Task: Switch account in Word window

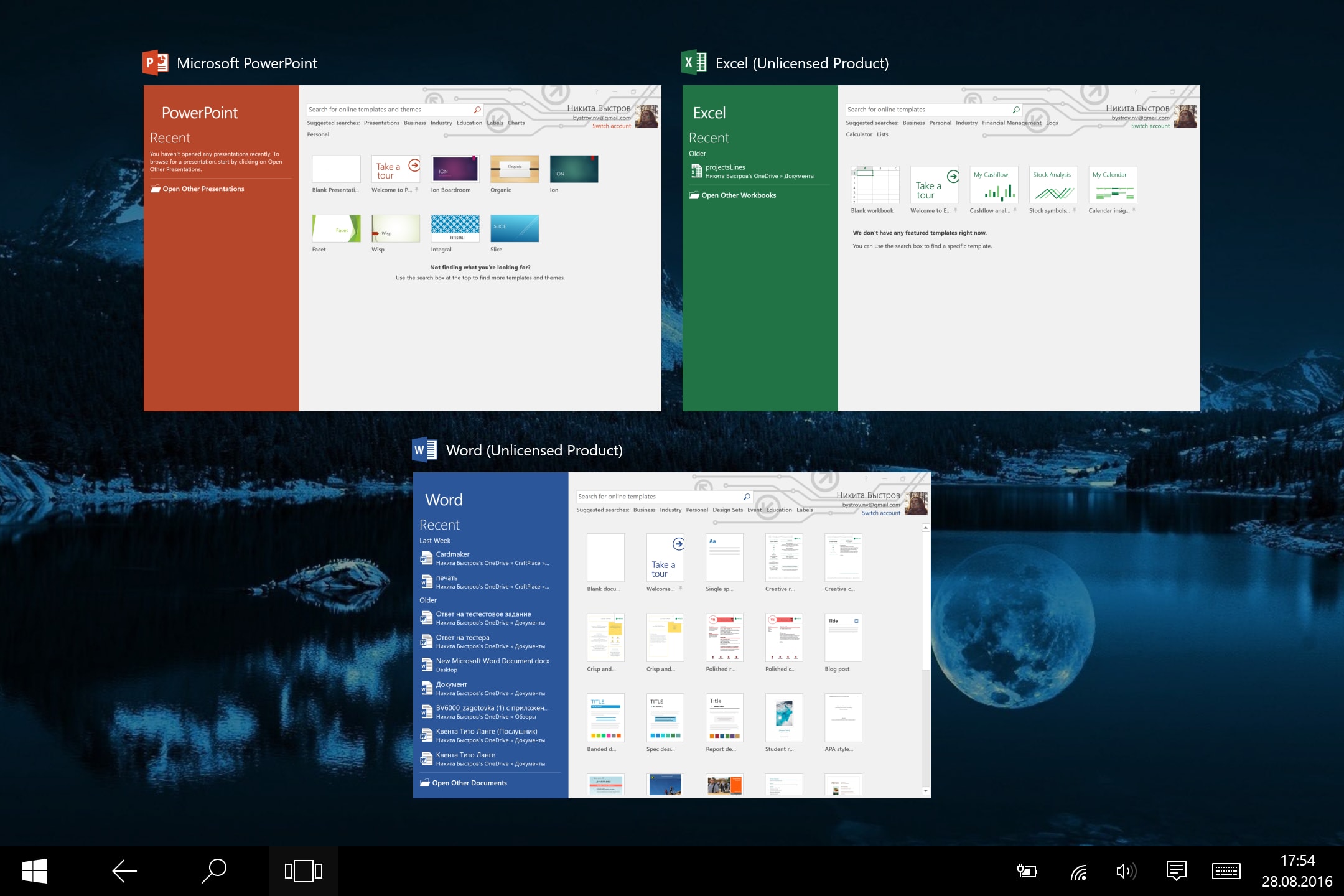Action: (881, 513)
